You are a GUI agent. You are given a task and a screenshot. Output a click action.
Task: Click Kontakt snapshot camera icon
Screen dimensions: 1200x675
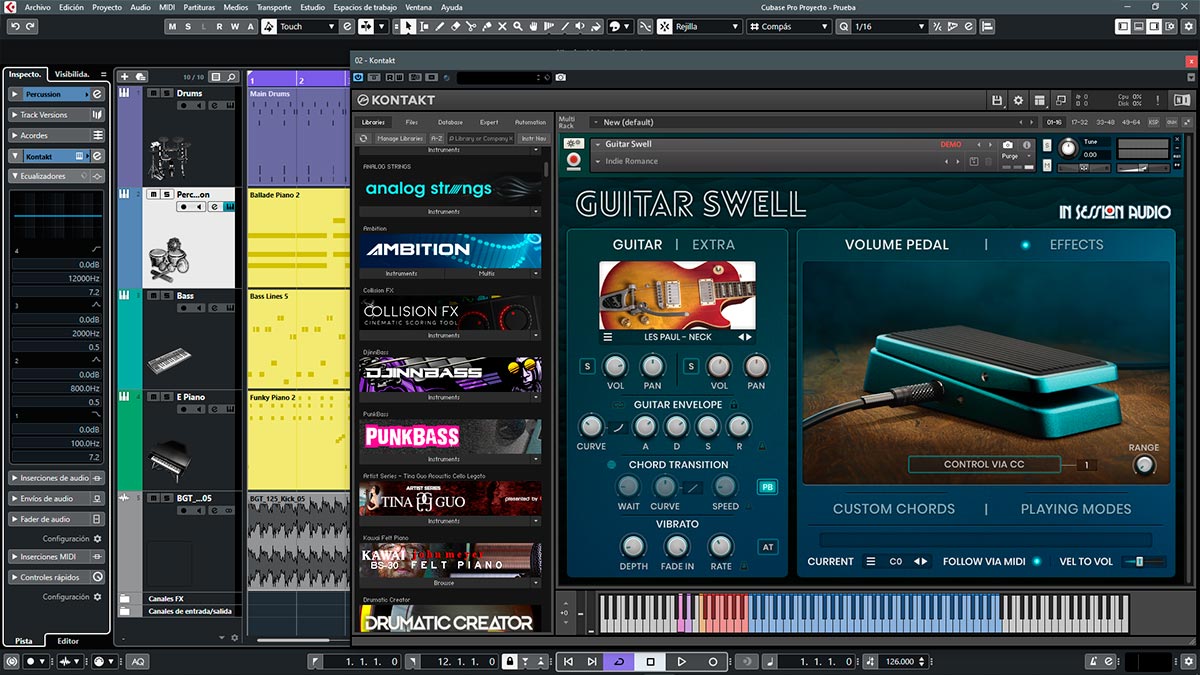click(x=1008, y=145)
